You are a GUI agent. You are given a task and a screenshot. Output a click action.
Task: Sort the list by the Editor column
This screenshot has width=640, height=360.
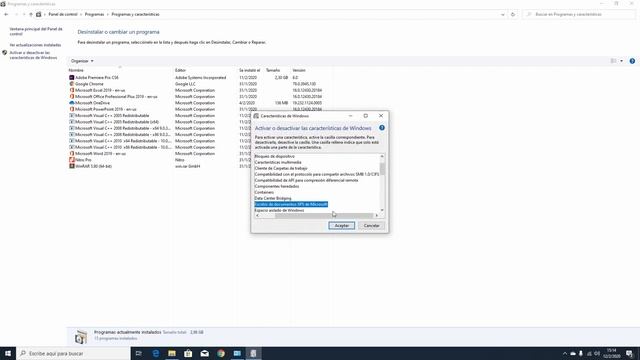pos(180,70)
